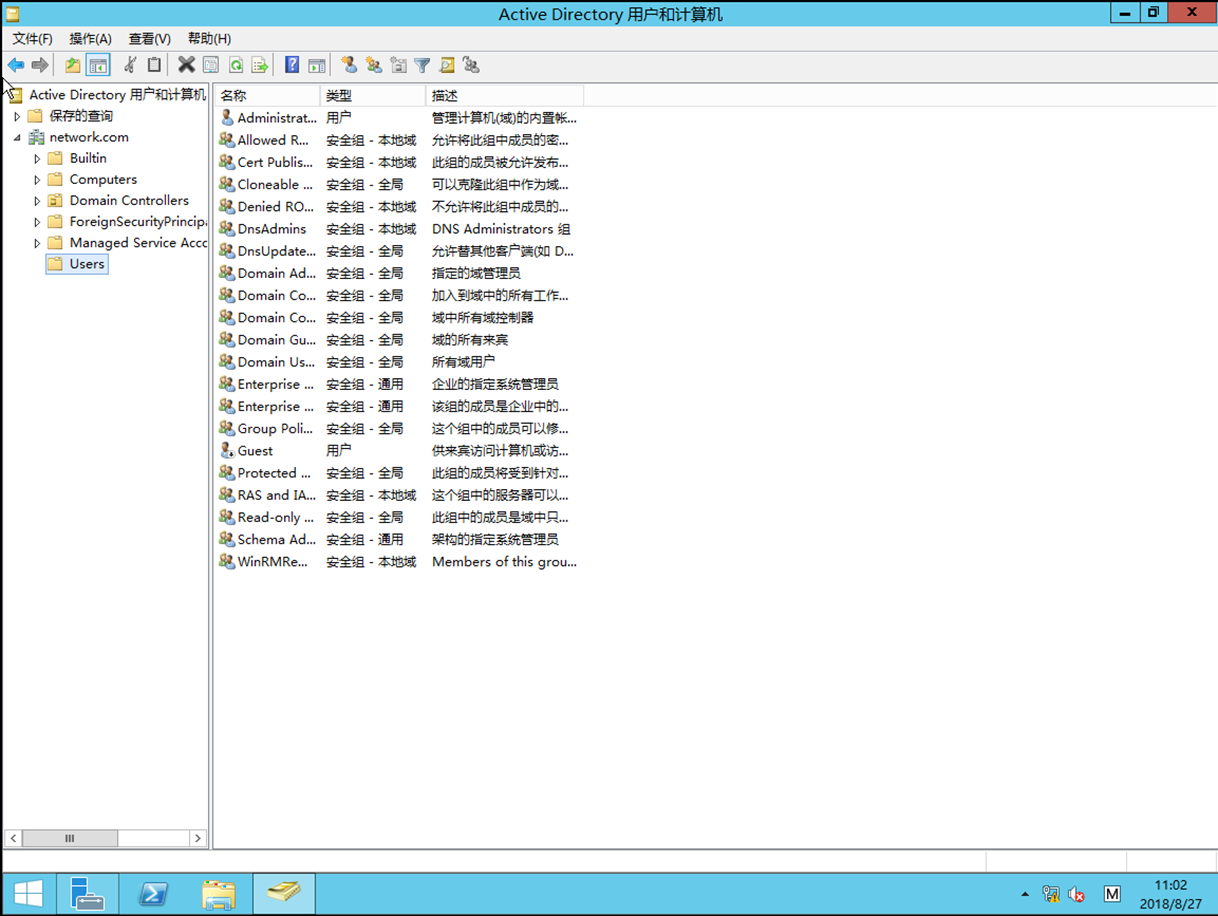Click the Find objects magnifier icon
This screenshot has height=916, width=1218.
click(447, 65)
